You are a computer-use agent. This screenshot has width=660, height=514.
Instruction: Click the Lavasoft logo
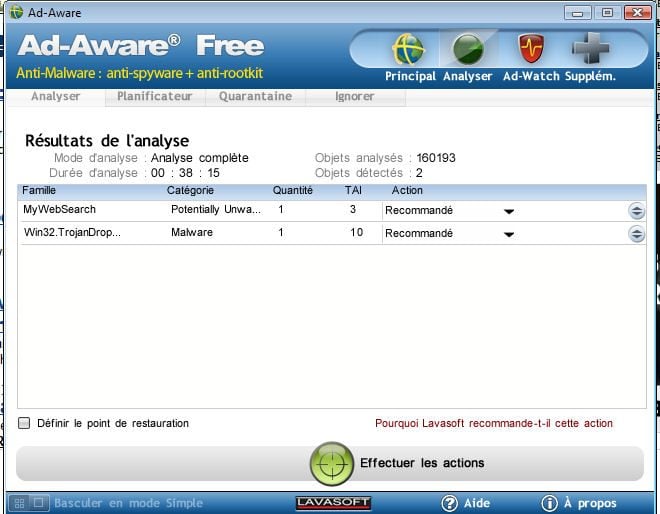click(x=333, y=502)
